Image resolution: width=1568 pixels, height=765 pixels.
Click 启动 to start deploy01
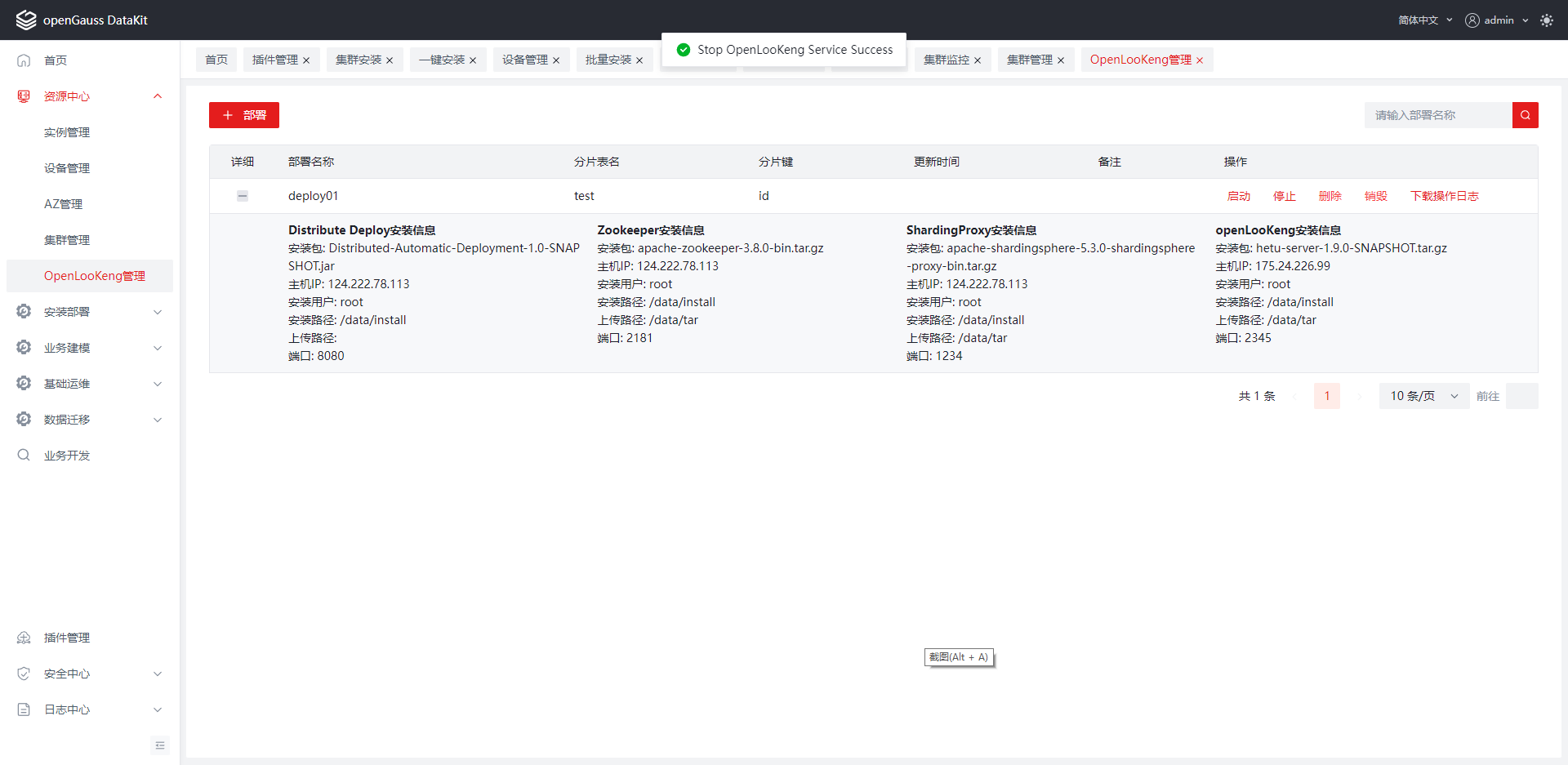click(1238, 196)
